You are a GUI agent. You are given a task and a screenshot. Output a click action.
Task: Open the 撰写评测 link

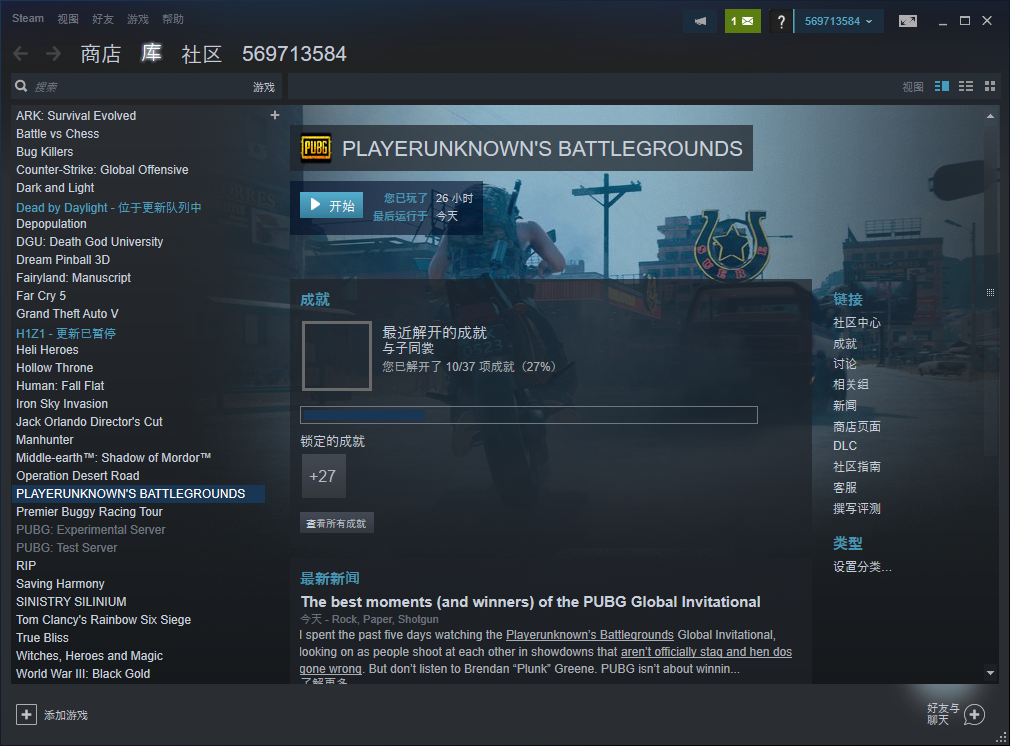[857, 508]
